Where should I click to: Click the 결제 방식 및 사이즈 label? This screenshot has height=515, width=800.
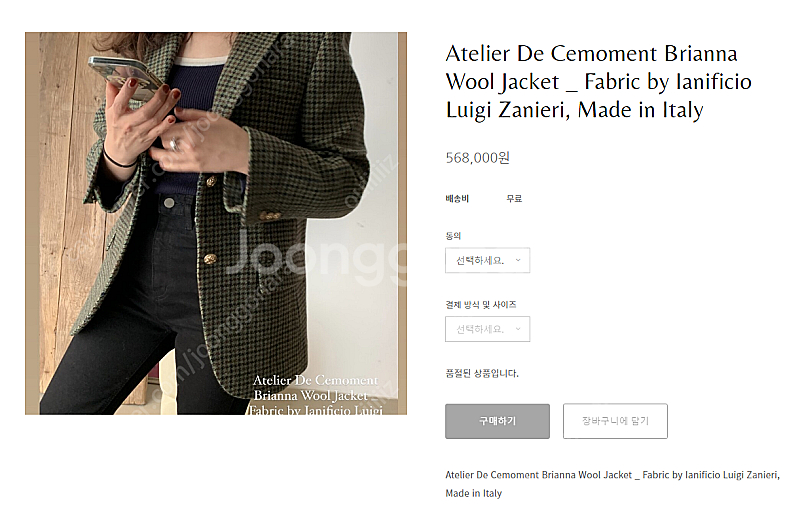click(481, 305)
